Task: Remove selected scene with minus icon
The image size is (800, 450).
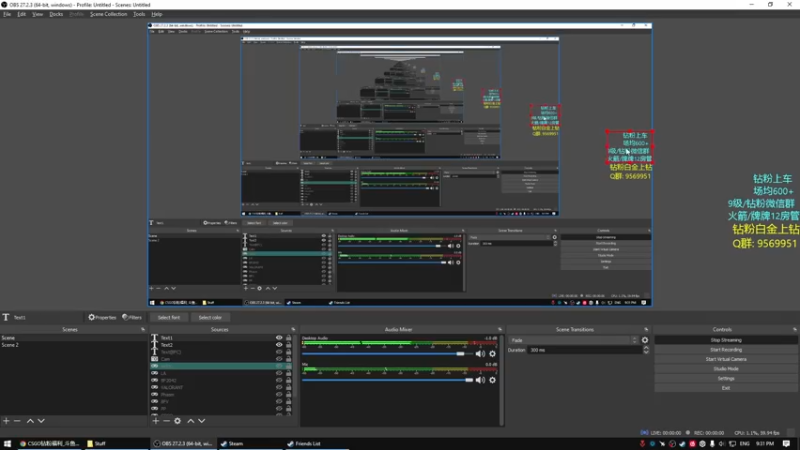Action: 17,421
